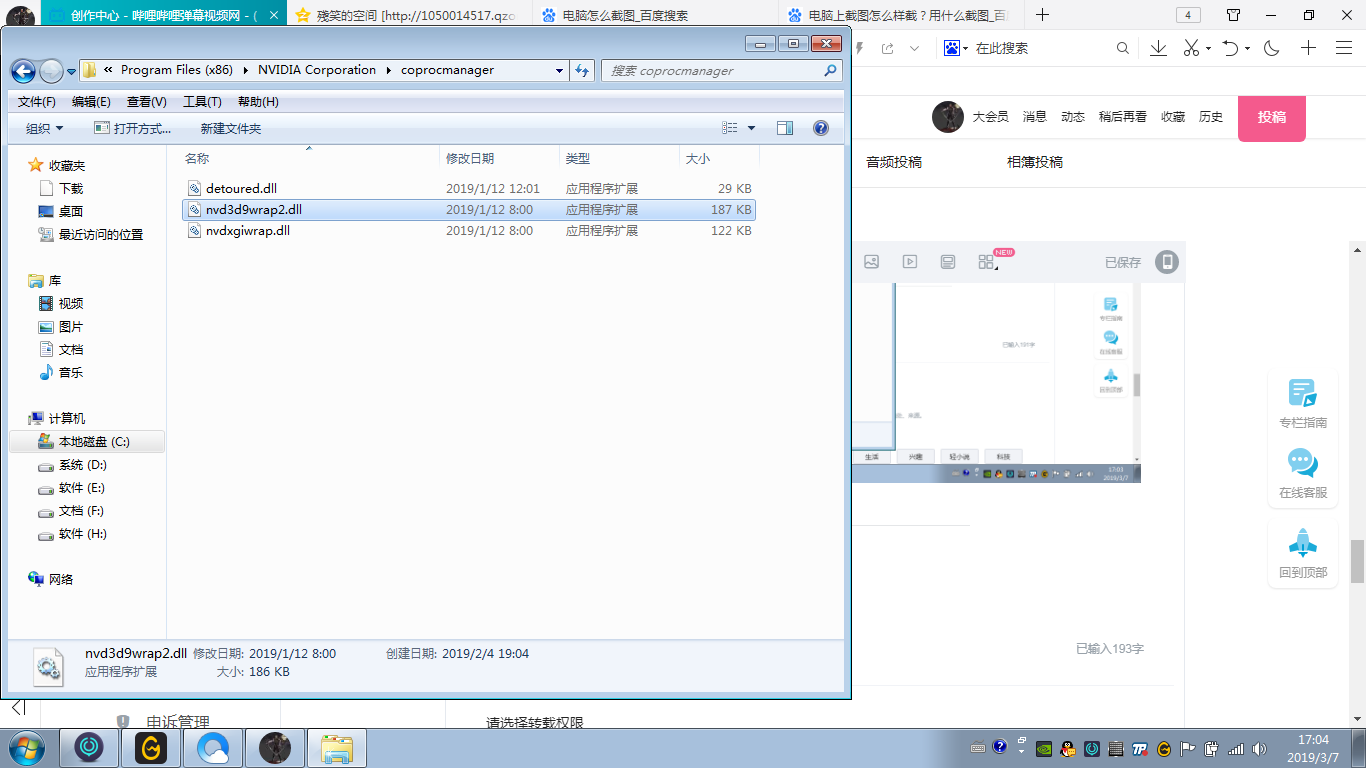The height and width of the screenshot is (768, 1366).
Task: Select 收藏夹 in the navigation pane
Action: [67, 166]
